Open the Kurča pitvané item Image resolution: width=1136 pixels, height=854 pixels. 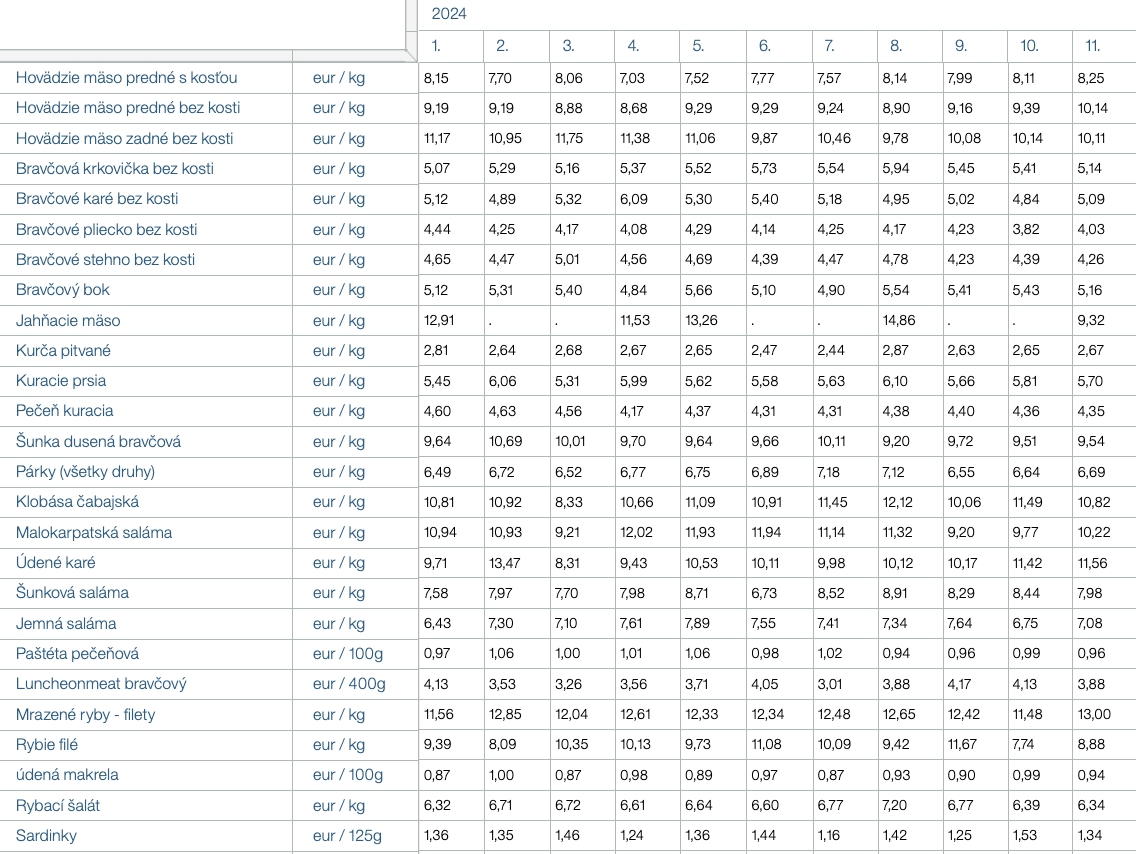[63, 351]
